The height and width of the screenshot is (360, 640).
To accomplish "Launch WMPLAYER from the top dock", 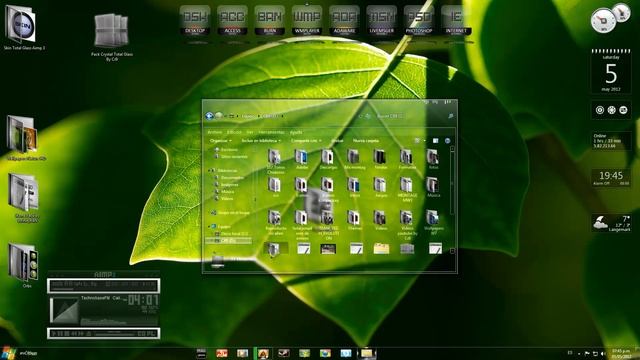I will (x=307, y=20).
